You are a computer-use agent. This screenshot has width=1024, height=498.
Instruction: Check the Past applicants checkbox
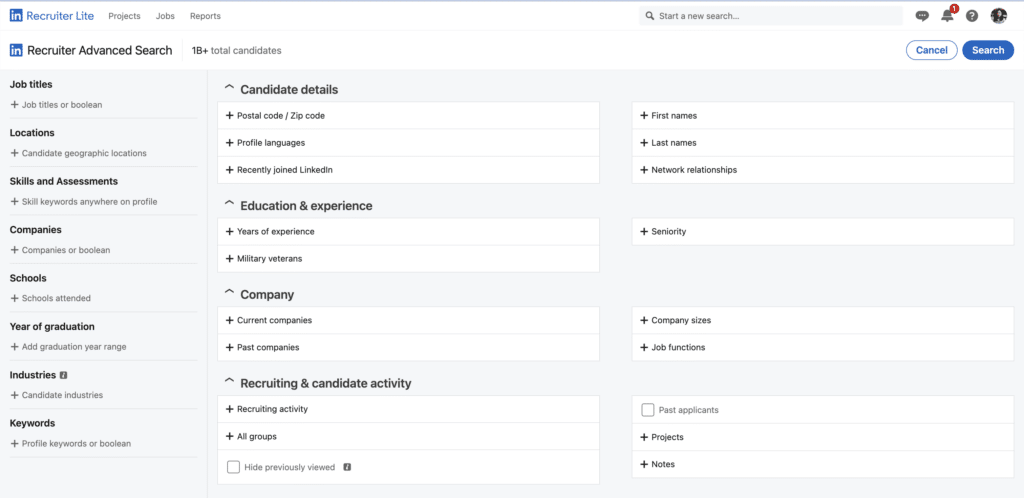[648, 410]
